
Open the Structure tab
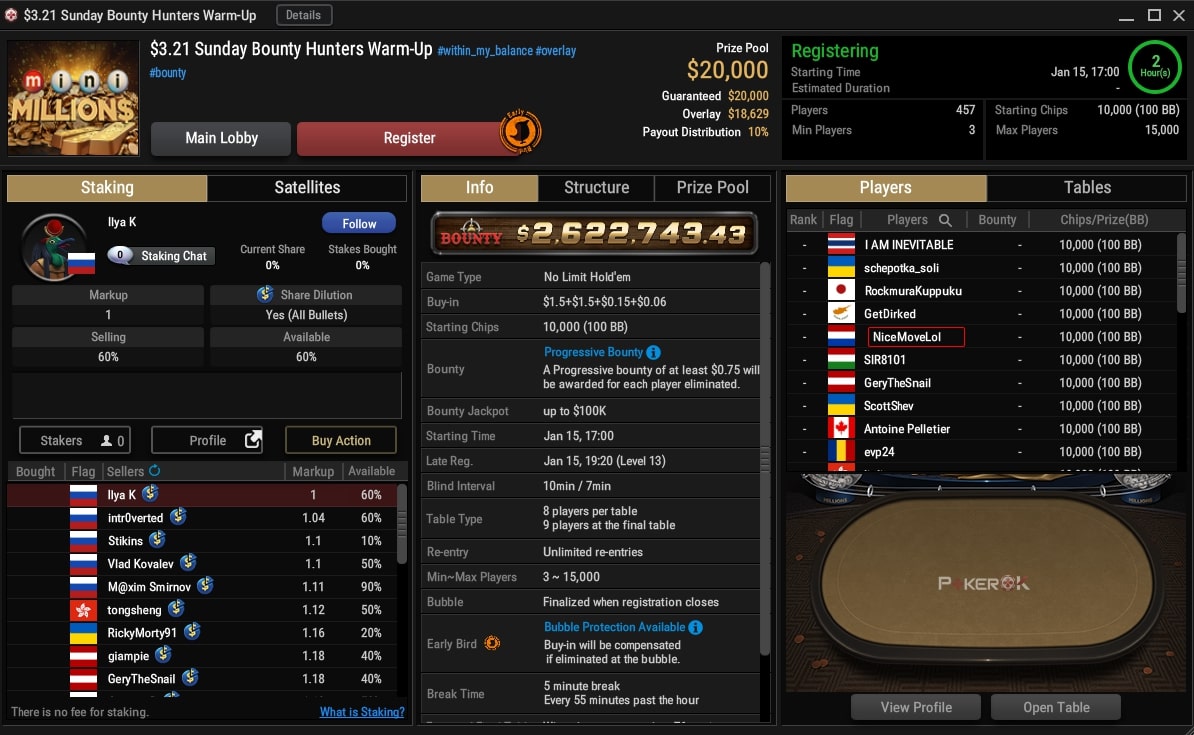[596, 187]
